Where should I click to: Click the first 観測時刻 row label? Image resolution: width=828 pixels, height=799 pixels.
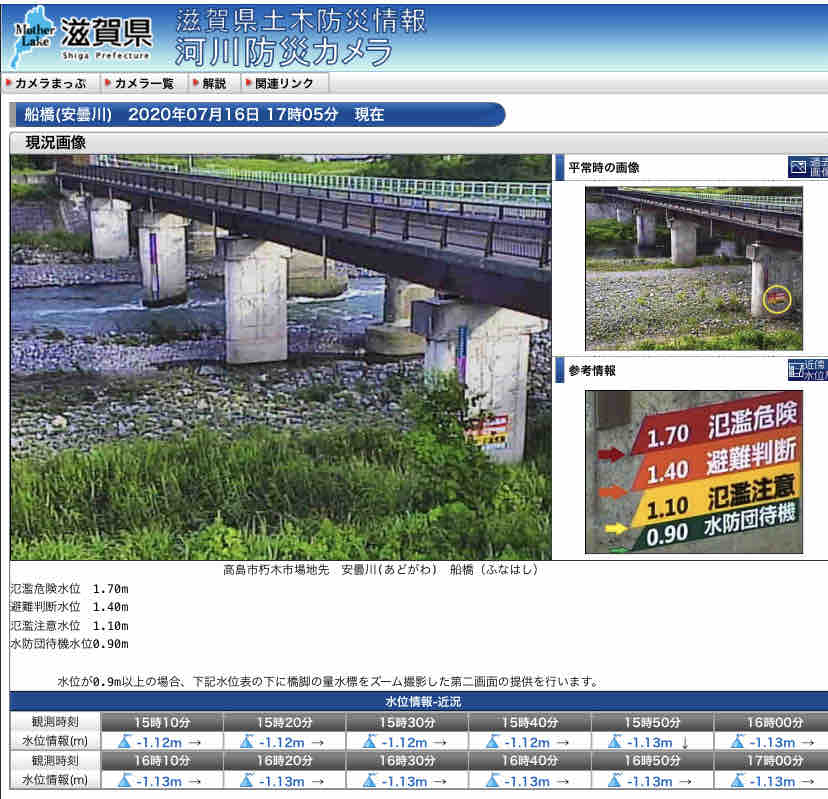[55, 722]
